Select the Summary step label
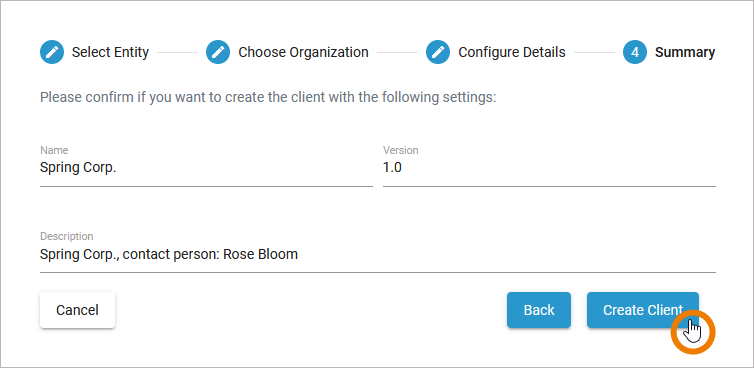The image size is (754, 368). coord(685,52)
